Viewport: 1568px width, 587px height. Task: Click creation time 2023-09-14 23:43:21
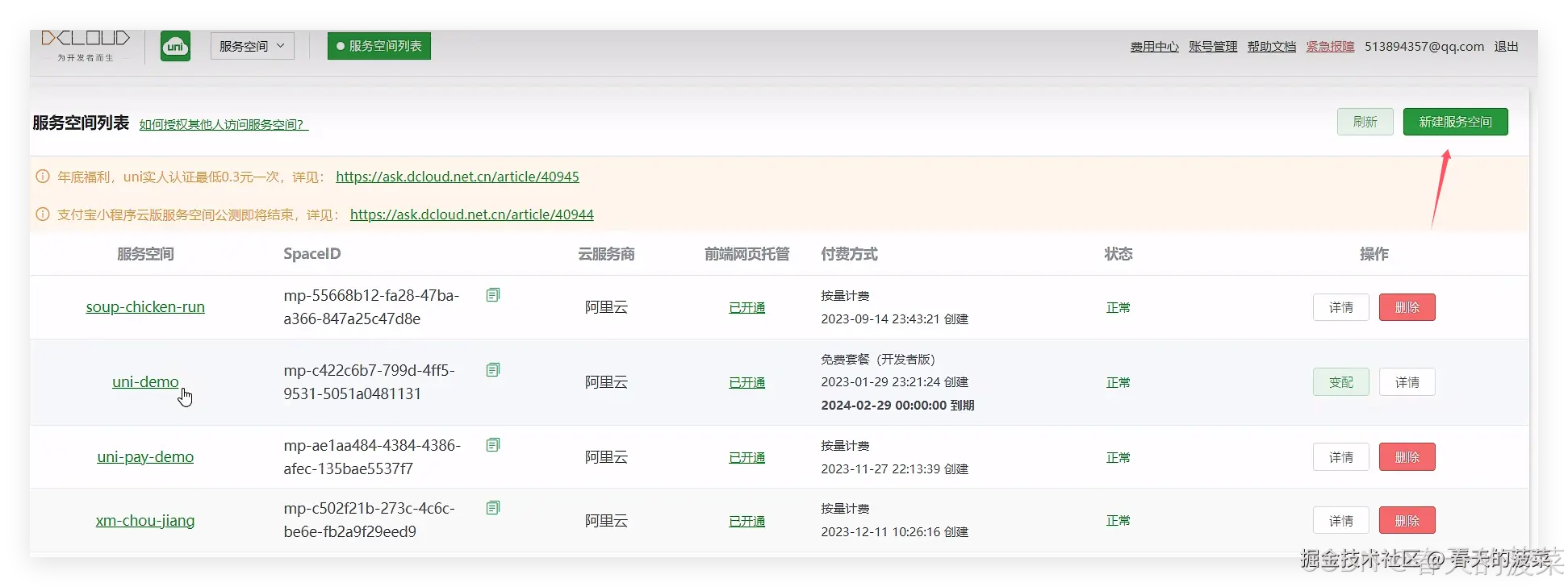coord(880,319)
